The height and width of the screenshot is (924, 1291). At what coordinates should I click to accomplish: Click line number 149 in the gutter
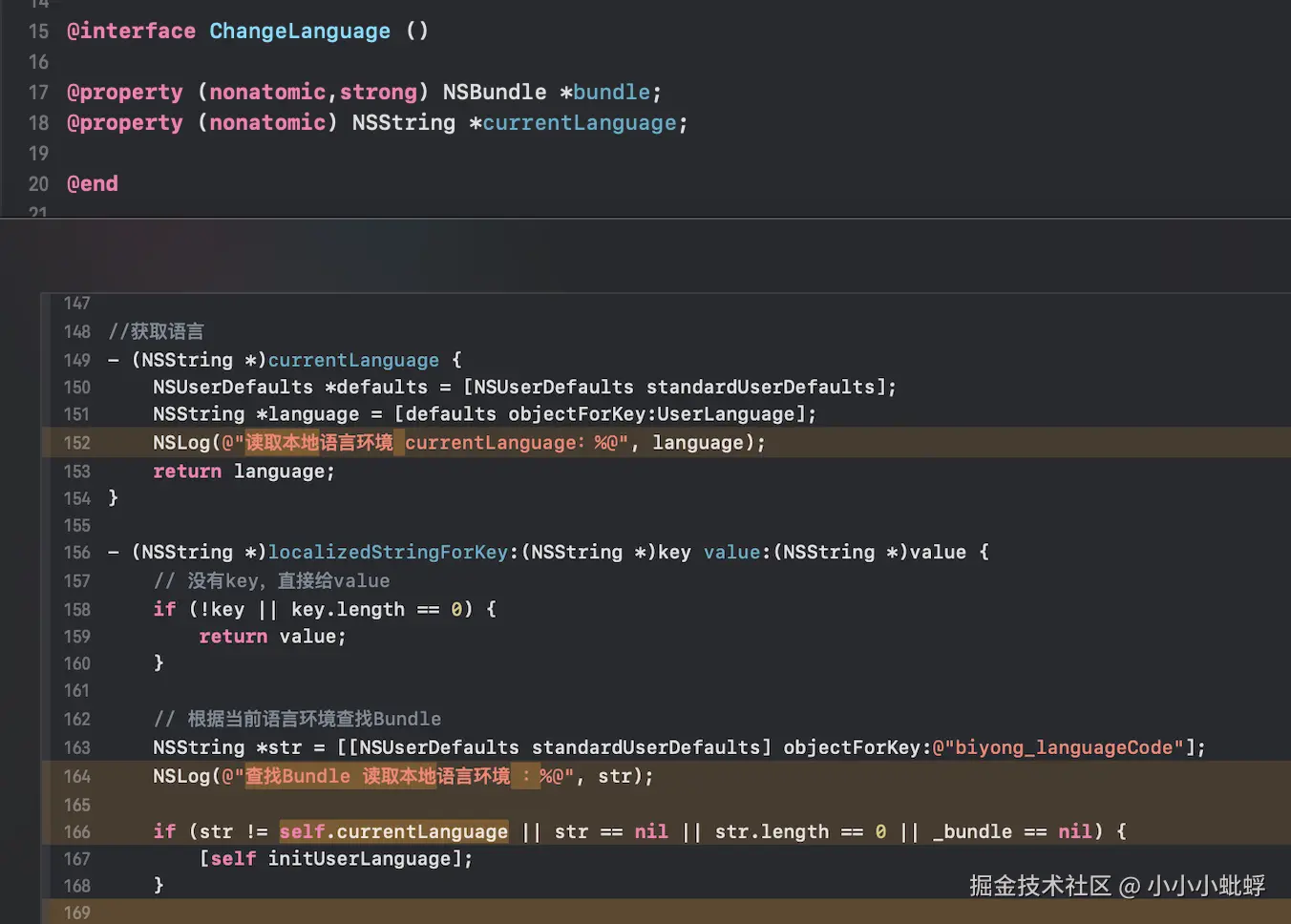(x=77, y=361)
